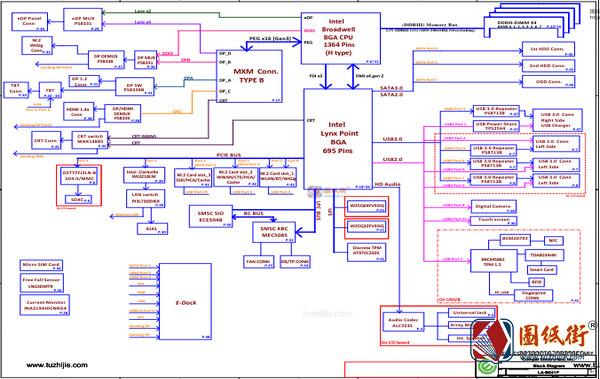Click the Digital Camera block
The height and width of the screenshot is (379, 600).
coord(494,206)
